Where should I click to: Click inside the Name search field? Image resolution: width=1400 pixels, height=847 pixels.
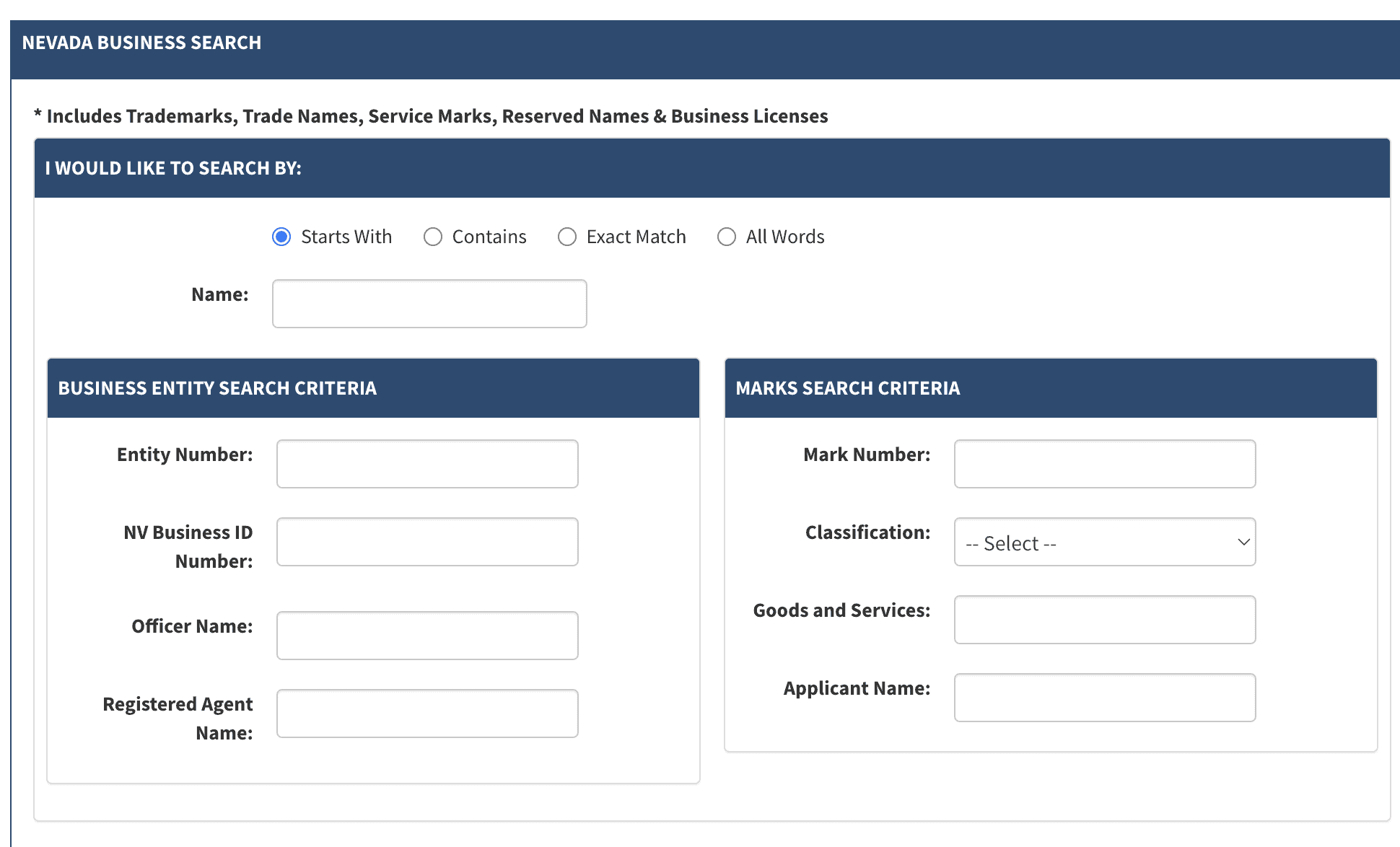click(429, 303)
